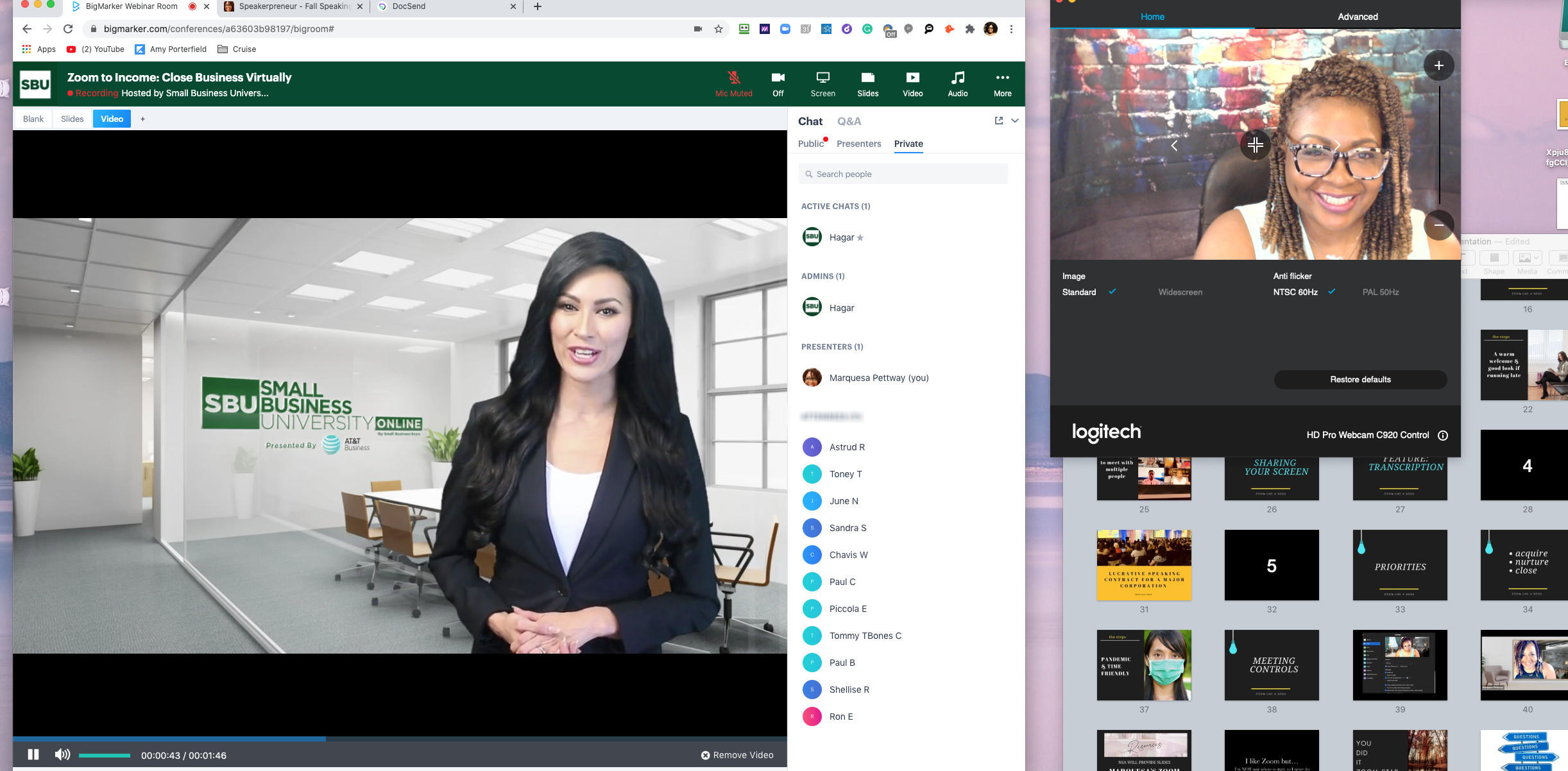Open the Q&A panel
The width and height of the screenshot is (1568, 771).
click(x=849, y=121)
